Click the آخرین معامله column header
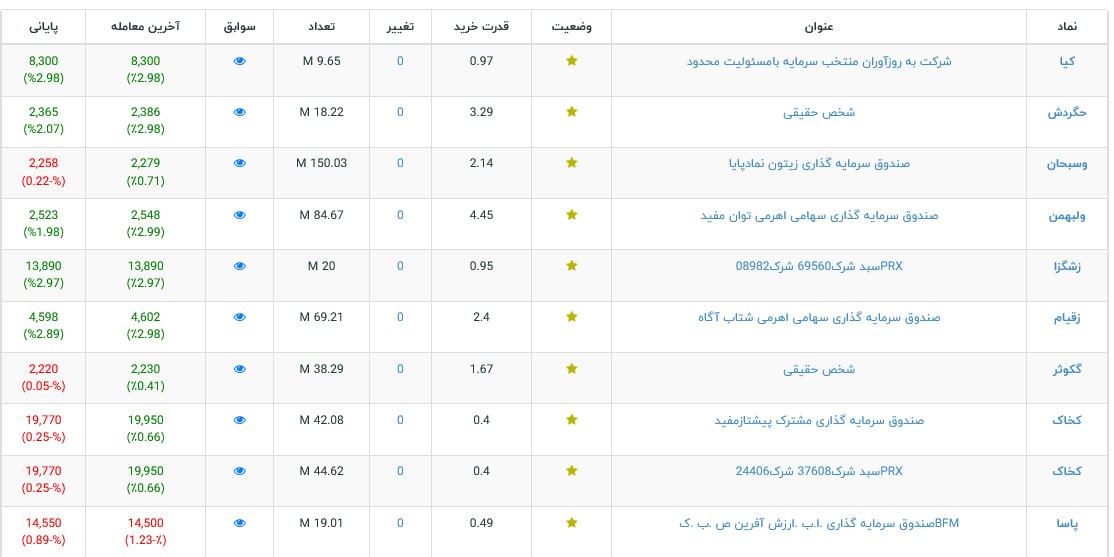Viewport: 1114px width, 557px height. pos(146,26)
